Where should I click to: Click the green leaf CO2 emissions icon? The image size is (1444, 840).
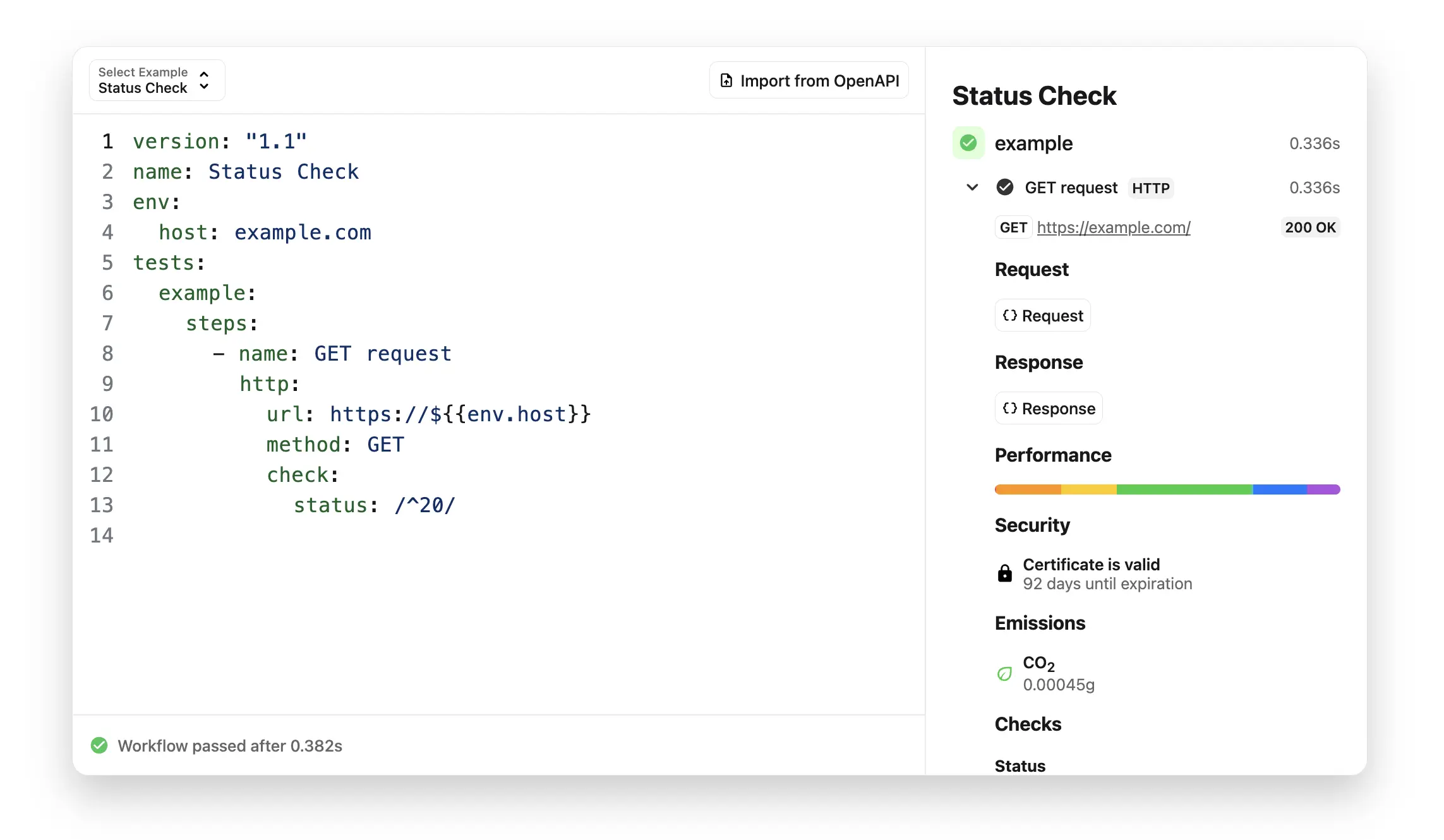click(x=1004, y=674)
